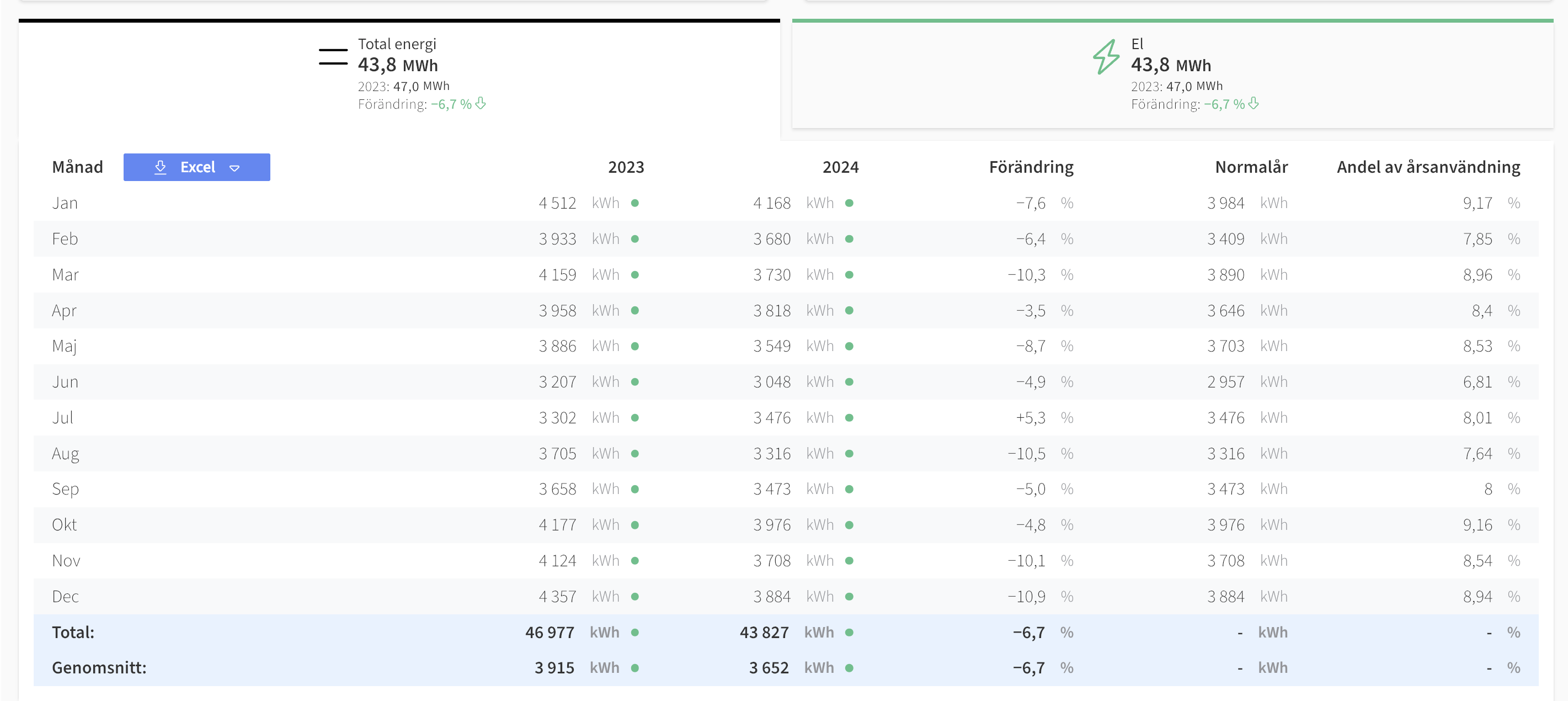Click the Mar 2024 value 3 730 kWh
Image resolution: width=1568 pixels, height=701 pixels.
pyautogui.click(x=793, y=275)
